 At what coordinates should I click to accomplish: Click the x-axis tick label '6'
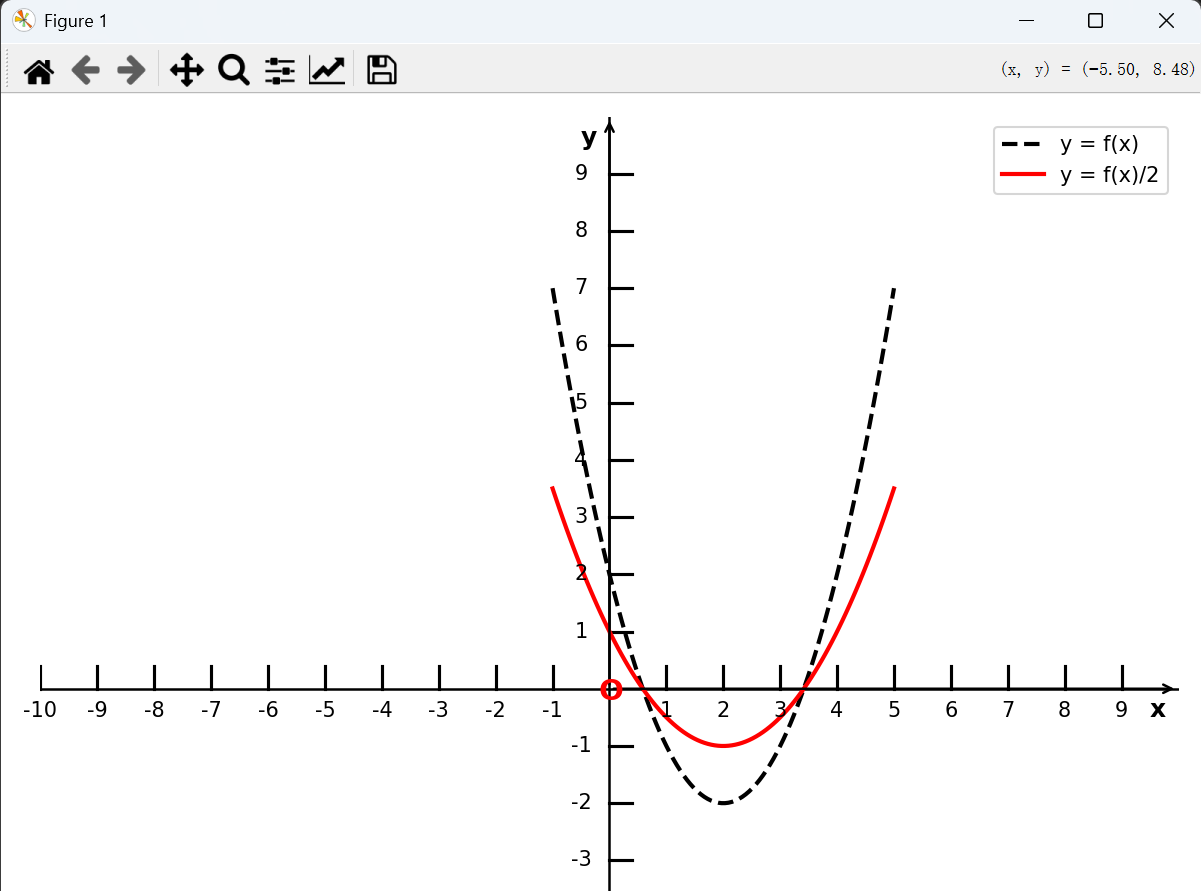click(x=951, y=710)
